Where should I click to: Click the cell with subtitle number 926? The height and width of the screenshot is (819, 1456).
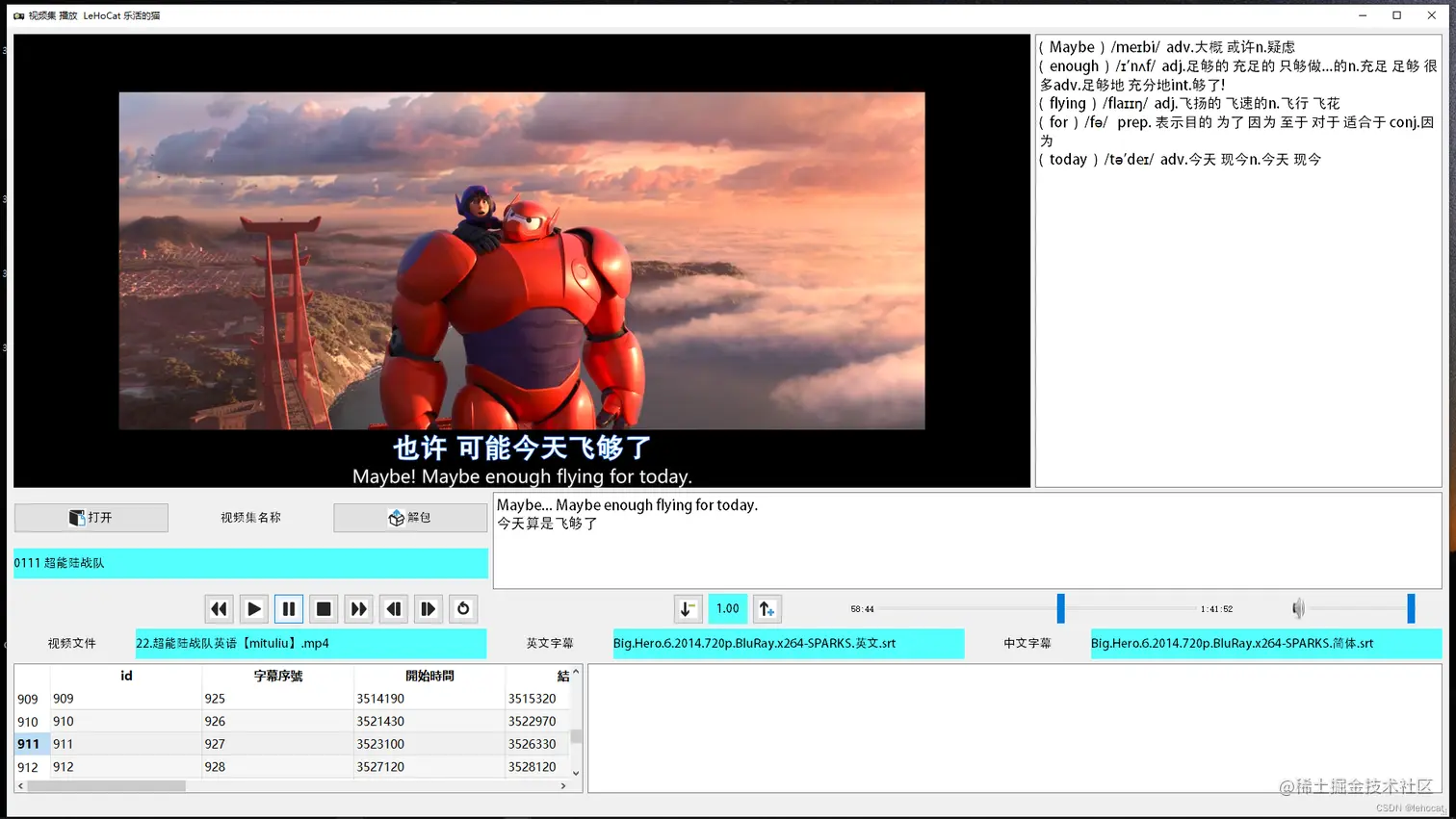pos(277,722)
